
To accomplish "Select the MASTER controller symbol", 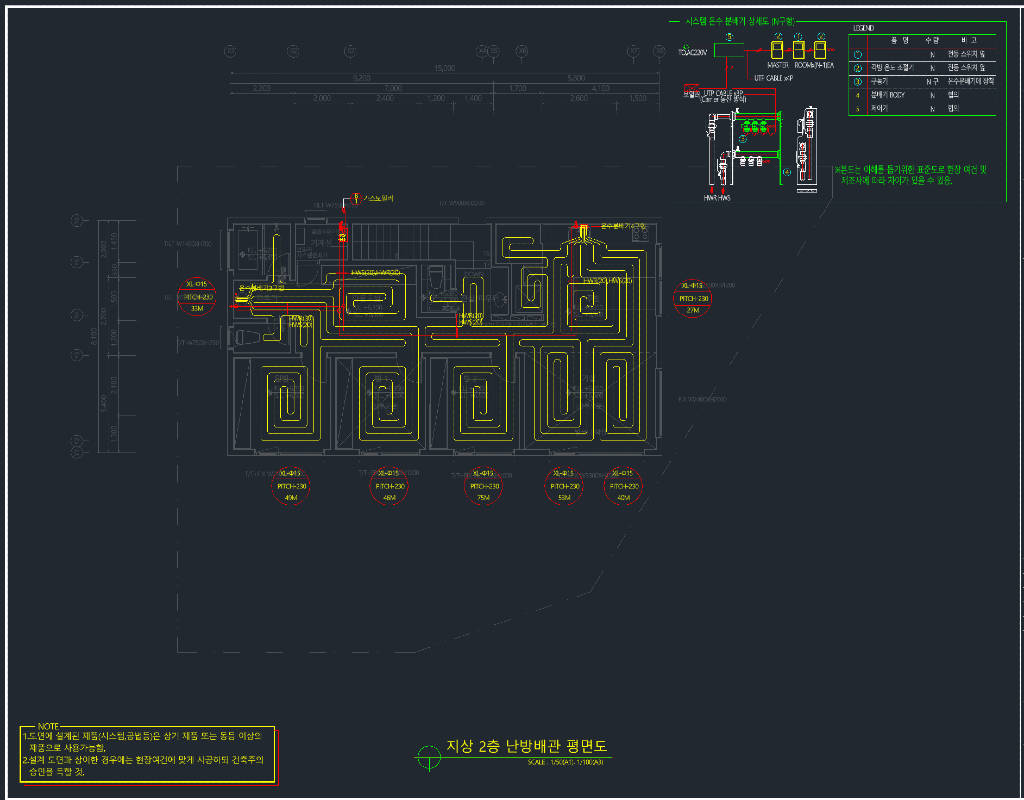I will tap(779, 49).
